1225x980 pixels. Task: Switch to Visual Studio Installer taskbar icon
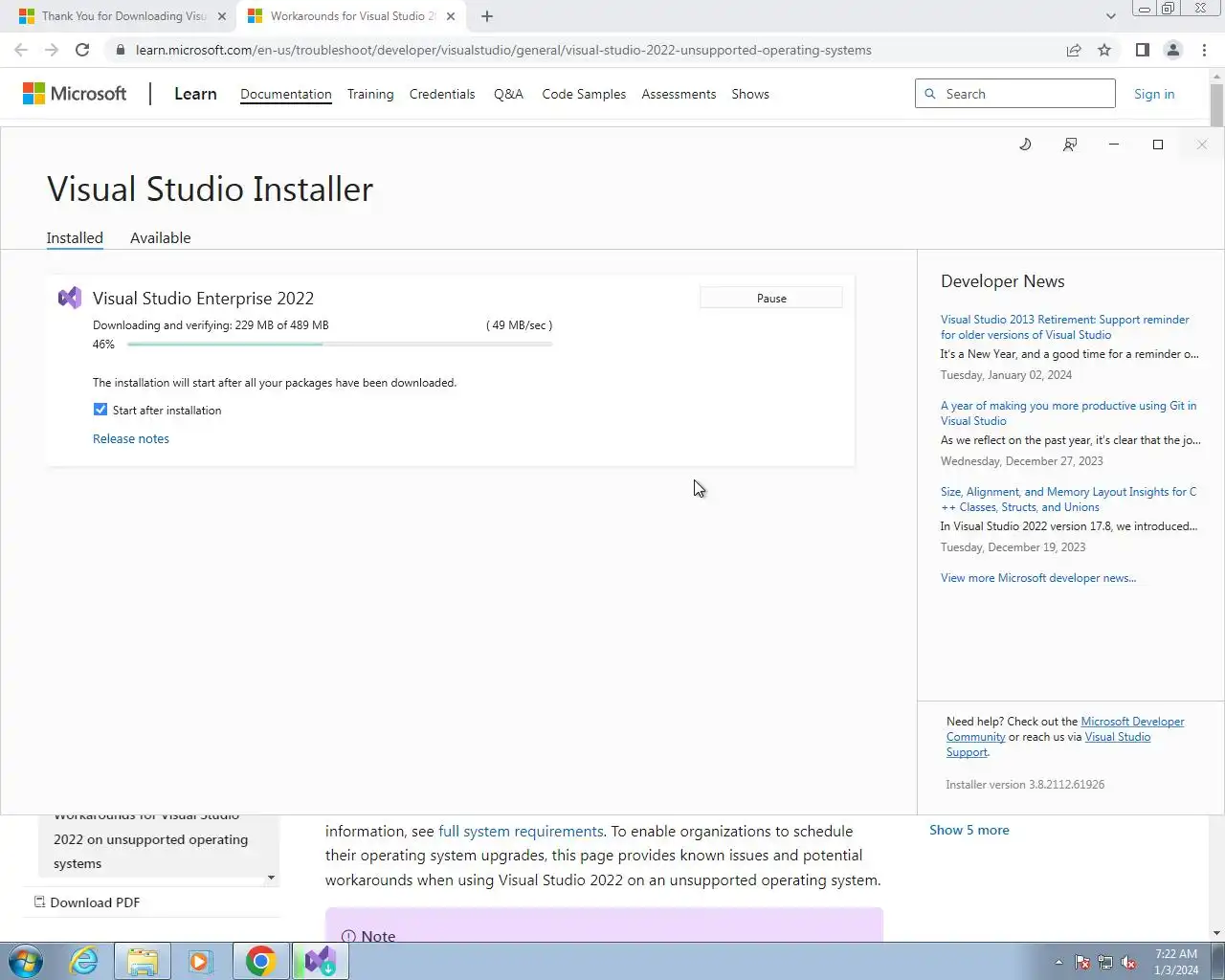[320, 961]
